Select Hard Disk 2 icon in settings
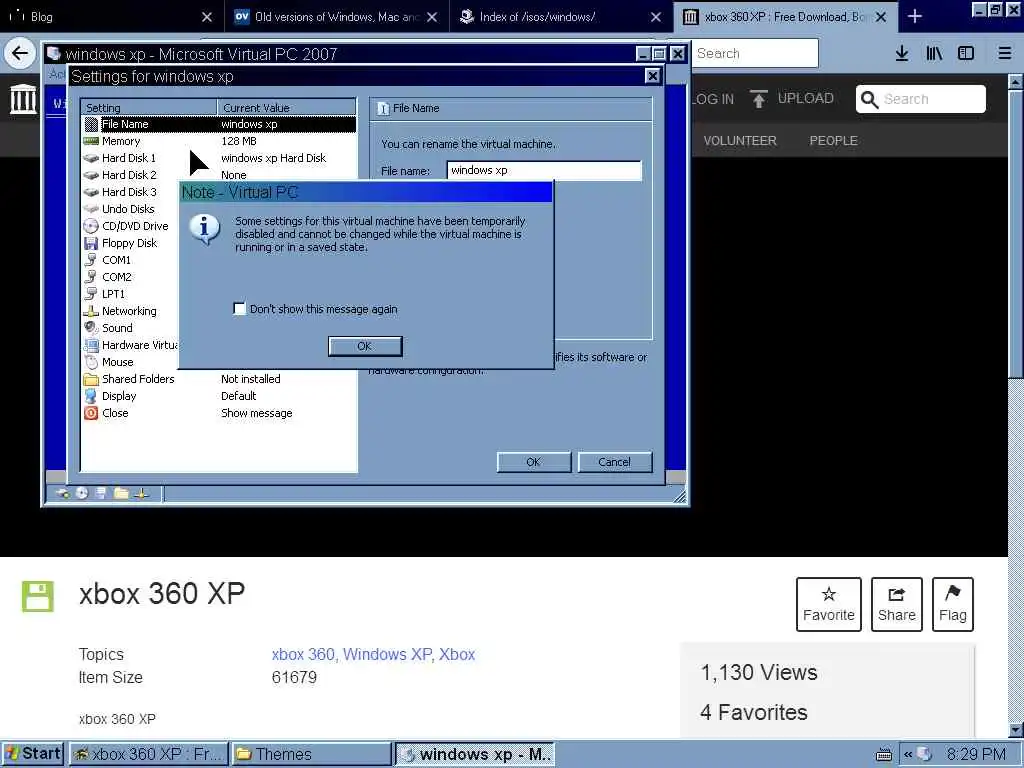 91,175
